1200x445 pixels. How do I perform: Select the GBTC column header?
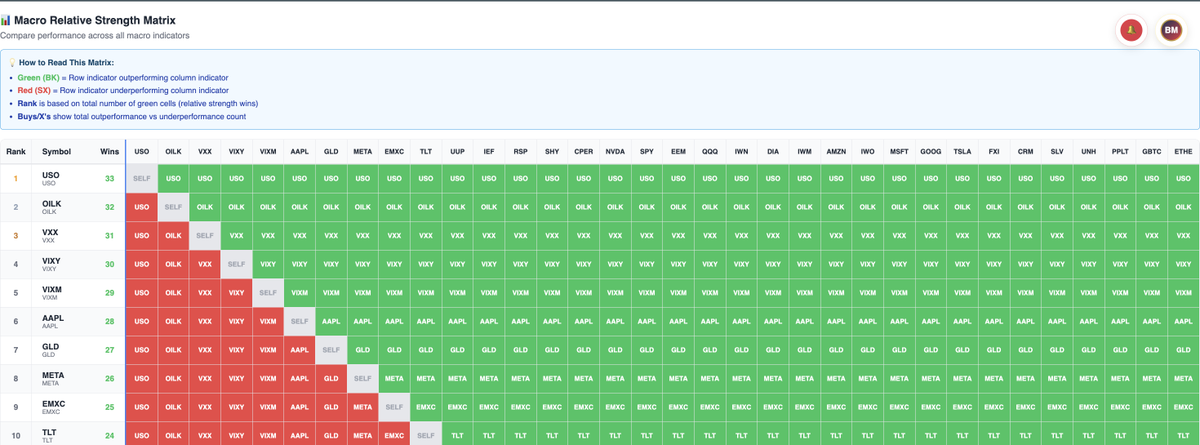(1152, 152)
